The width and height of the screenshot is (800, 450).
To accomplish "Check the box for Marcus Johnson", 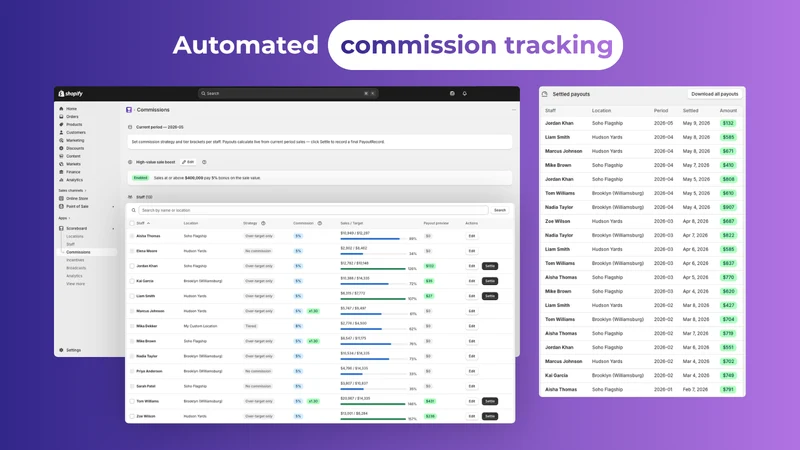I will (x=132, y=311).
